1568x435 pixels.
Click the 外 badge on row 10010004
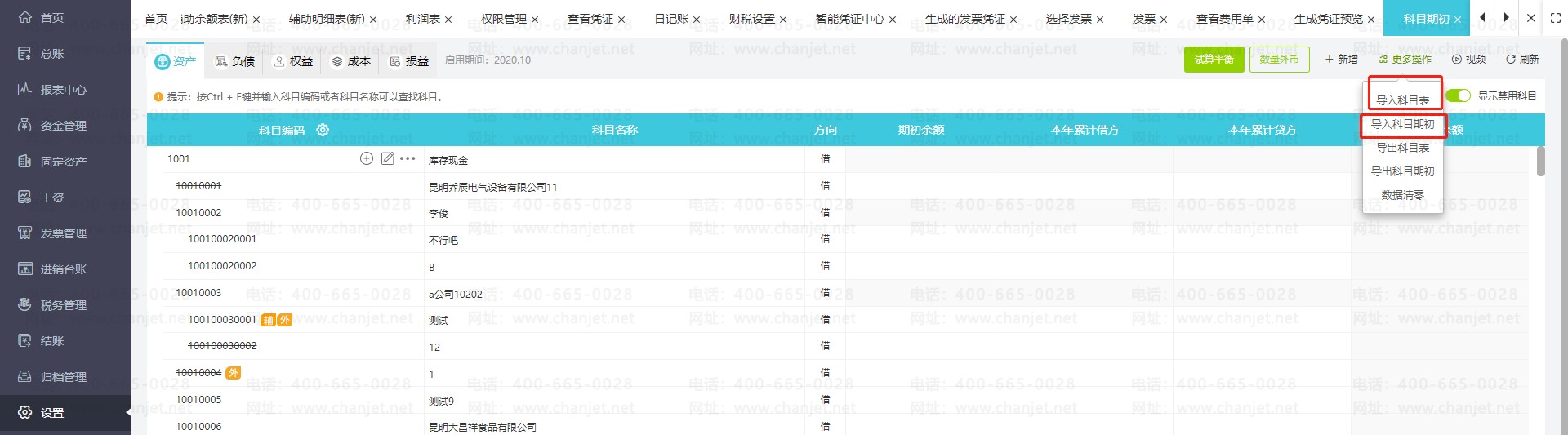pos(233,373)
